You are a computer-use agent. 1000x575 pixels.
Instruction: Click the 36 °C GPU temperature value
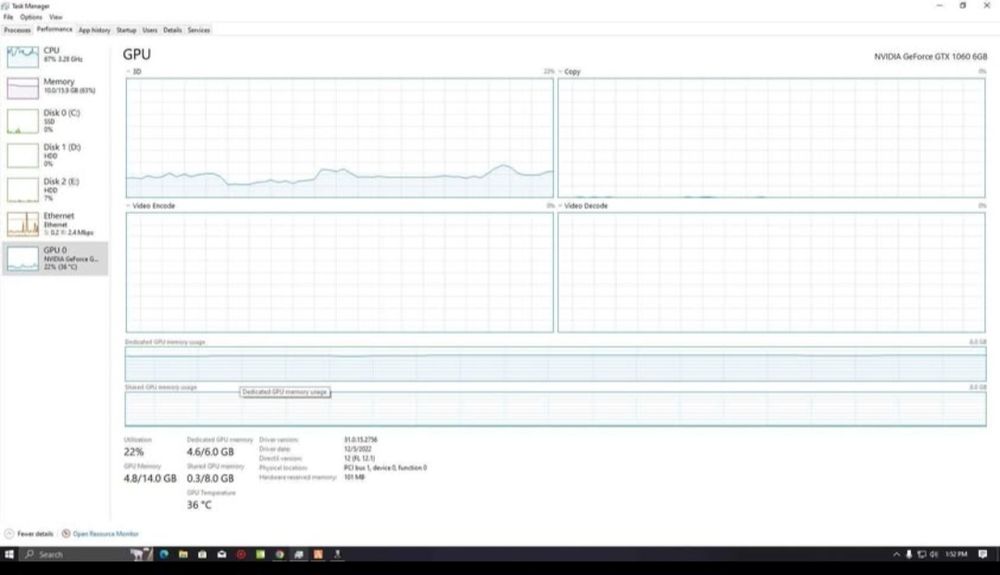[x=199, y=505]
